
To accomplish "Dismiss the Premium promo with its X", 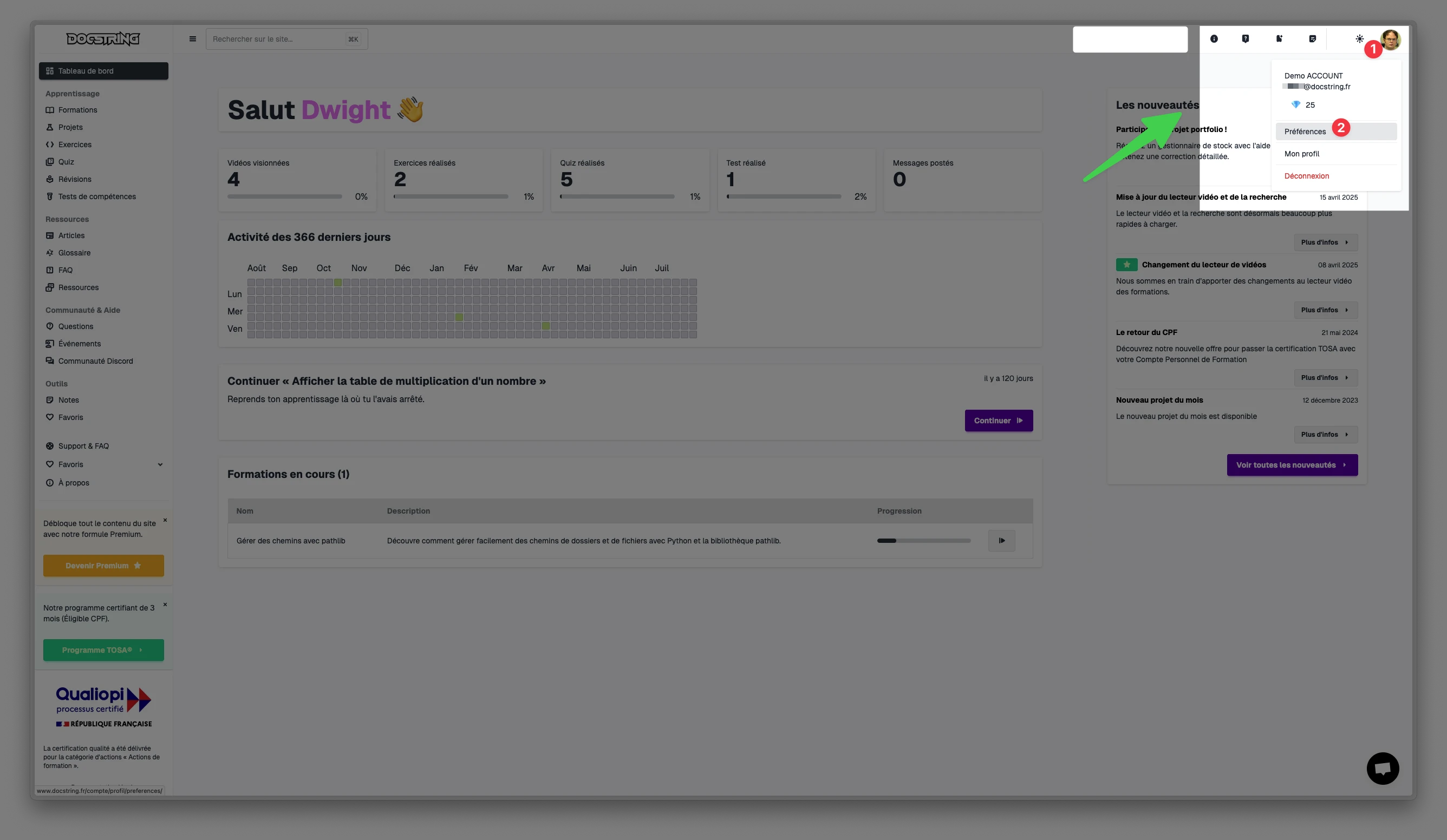I will point(165,520).
